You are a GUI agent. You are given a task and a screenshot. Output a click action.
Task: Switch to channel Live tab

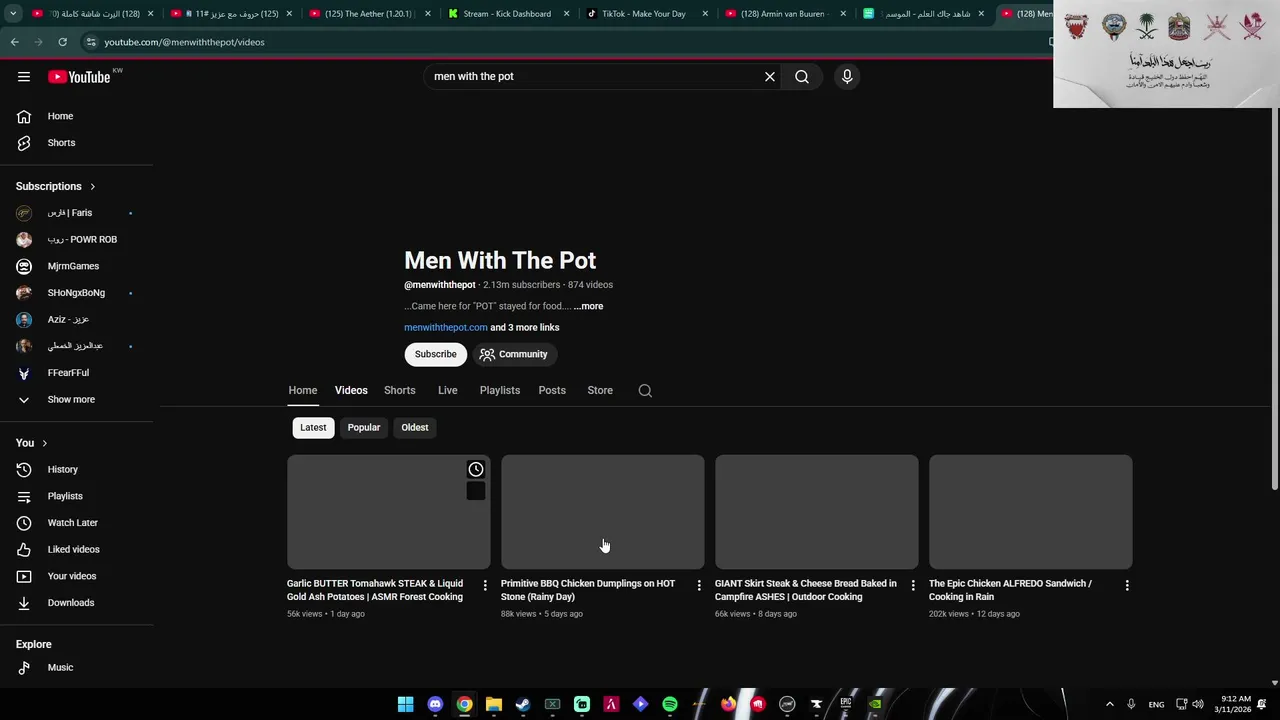(x=448, y=390)
